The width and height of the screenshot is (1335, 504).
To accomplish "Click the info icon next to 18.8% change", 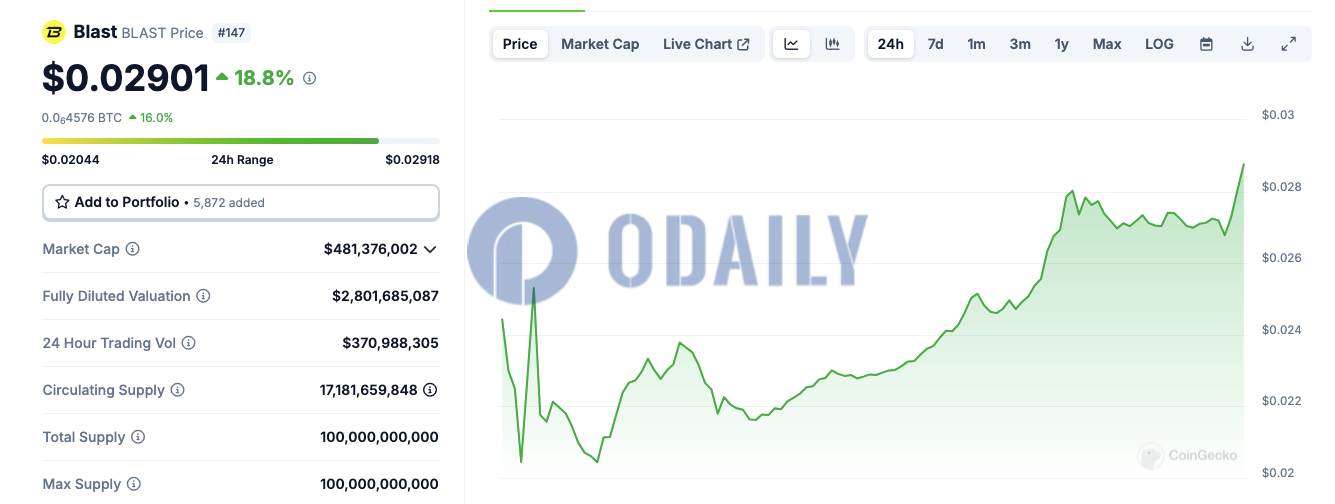I will click(x=309, y=78).
